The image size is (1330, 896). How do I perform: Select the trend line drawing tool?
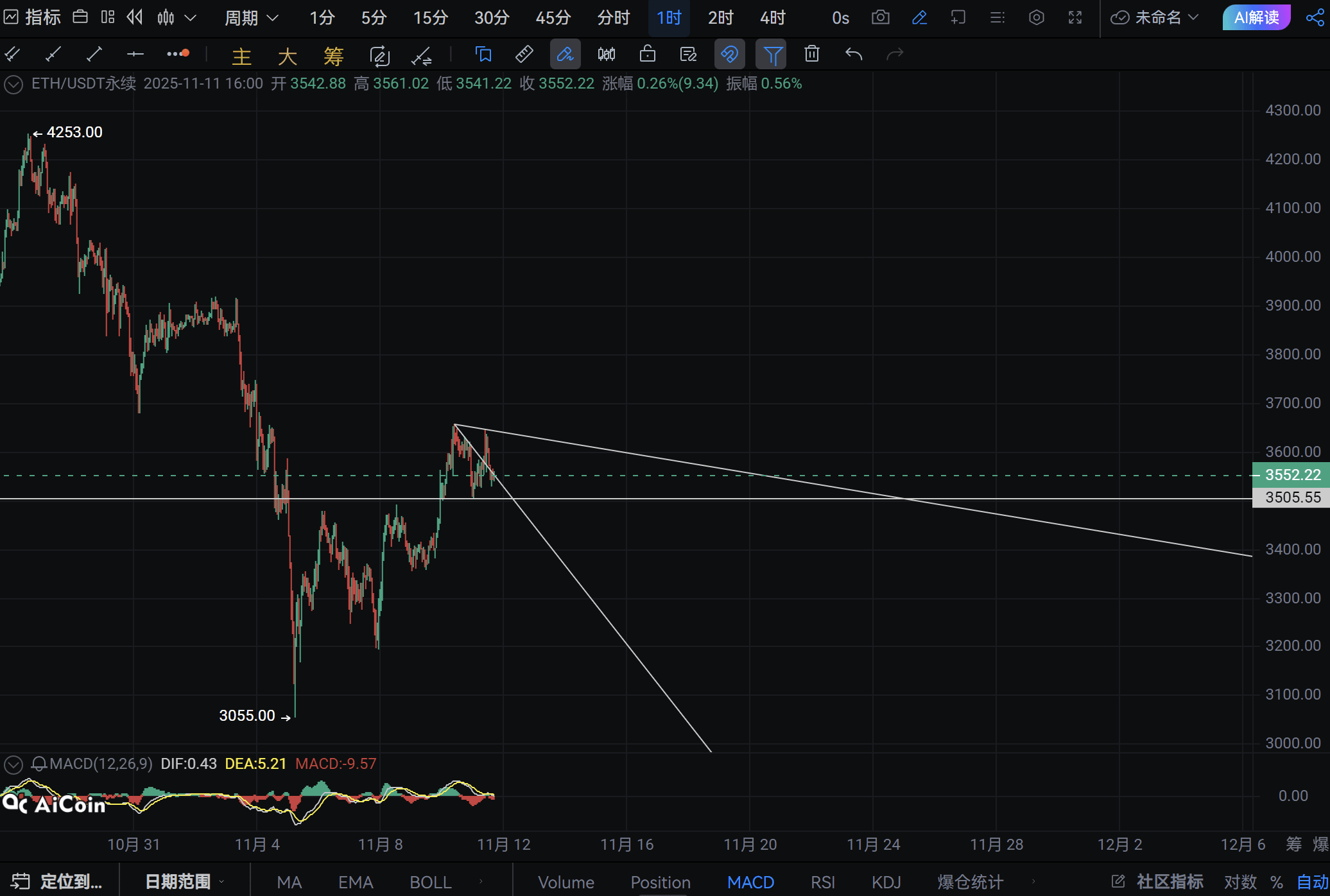coord(94,55)
